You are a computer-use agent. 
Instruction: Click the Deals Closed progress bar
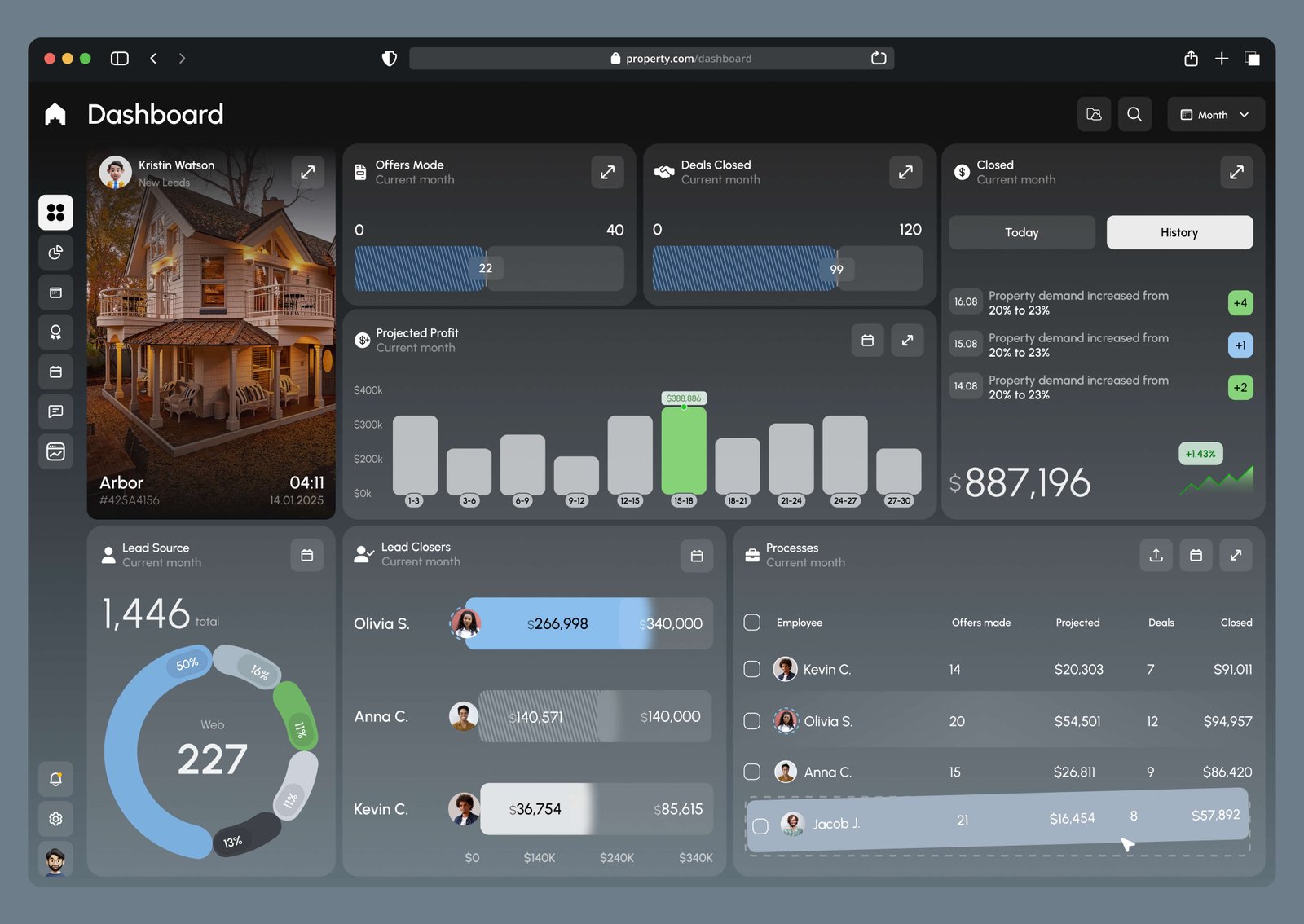[788, 269]
